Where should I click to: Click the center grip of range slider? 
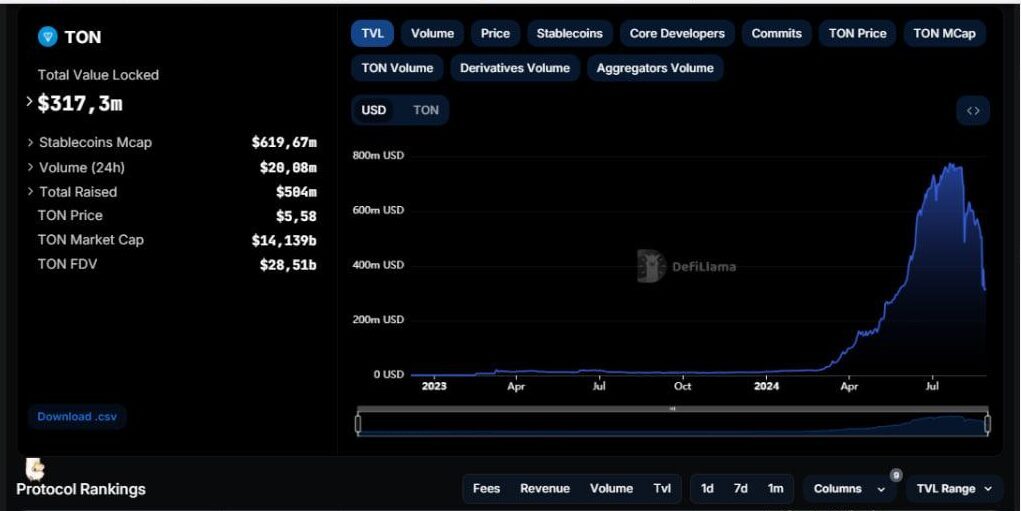[x=673, y=409]
